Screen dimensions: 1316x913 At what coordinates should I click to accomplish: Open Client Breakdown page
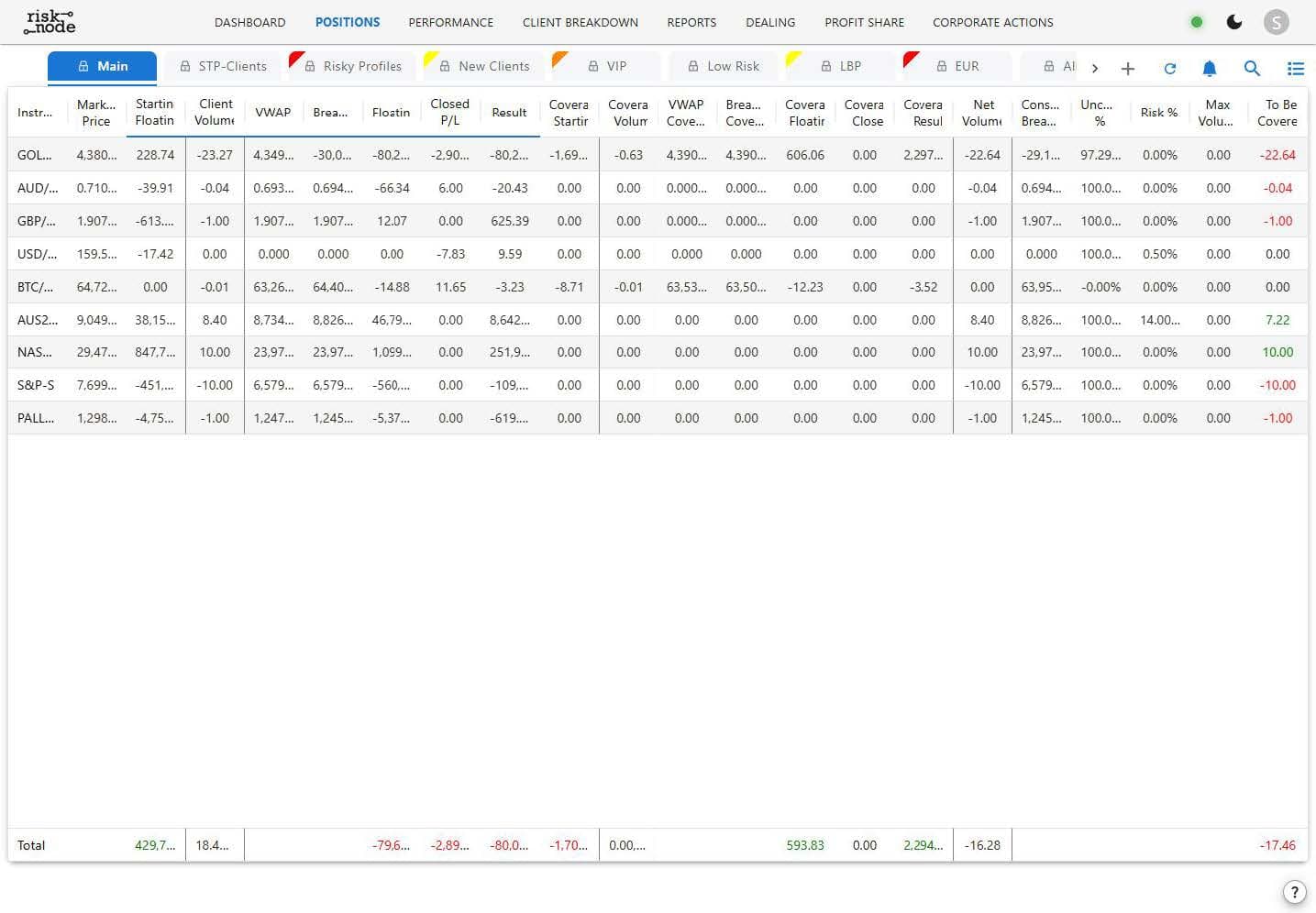click(x=581, y=22)
